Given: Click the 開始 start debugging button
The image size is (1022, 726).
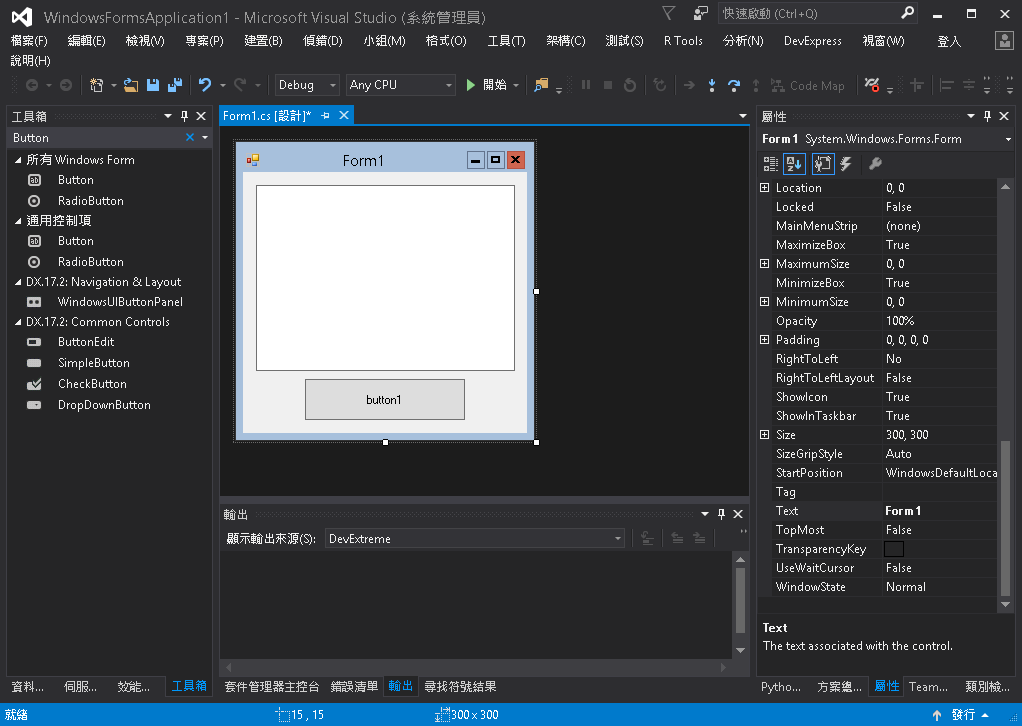Looking at the screenshot, I should (x=486, y=85).
